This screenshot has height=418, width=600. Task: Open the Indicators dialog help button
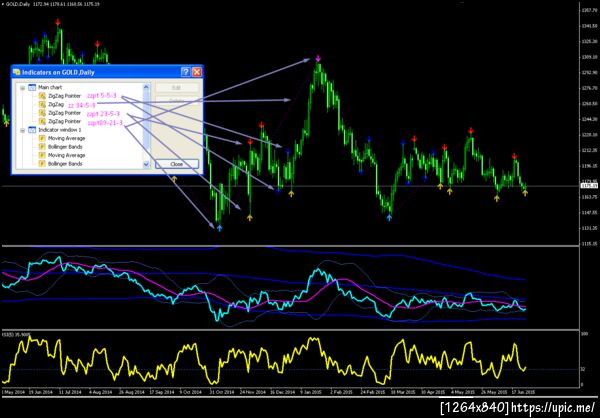coord(186,72)
